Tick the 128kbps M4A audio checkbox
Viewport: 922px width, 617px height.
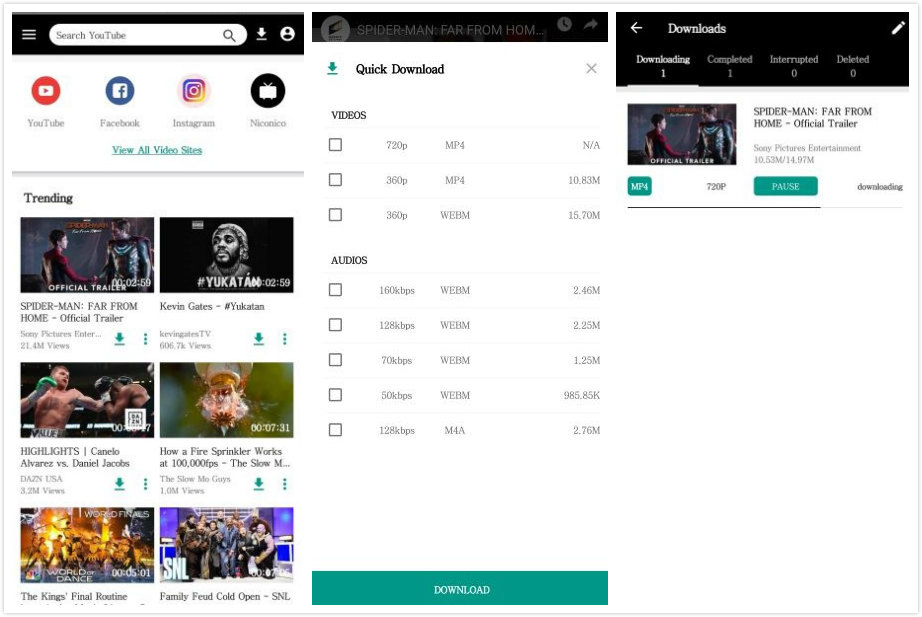[335, 430]
